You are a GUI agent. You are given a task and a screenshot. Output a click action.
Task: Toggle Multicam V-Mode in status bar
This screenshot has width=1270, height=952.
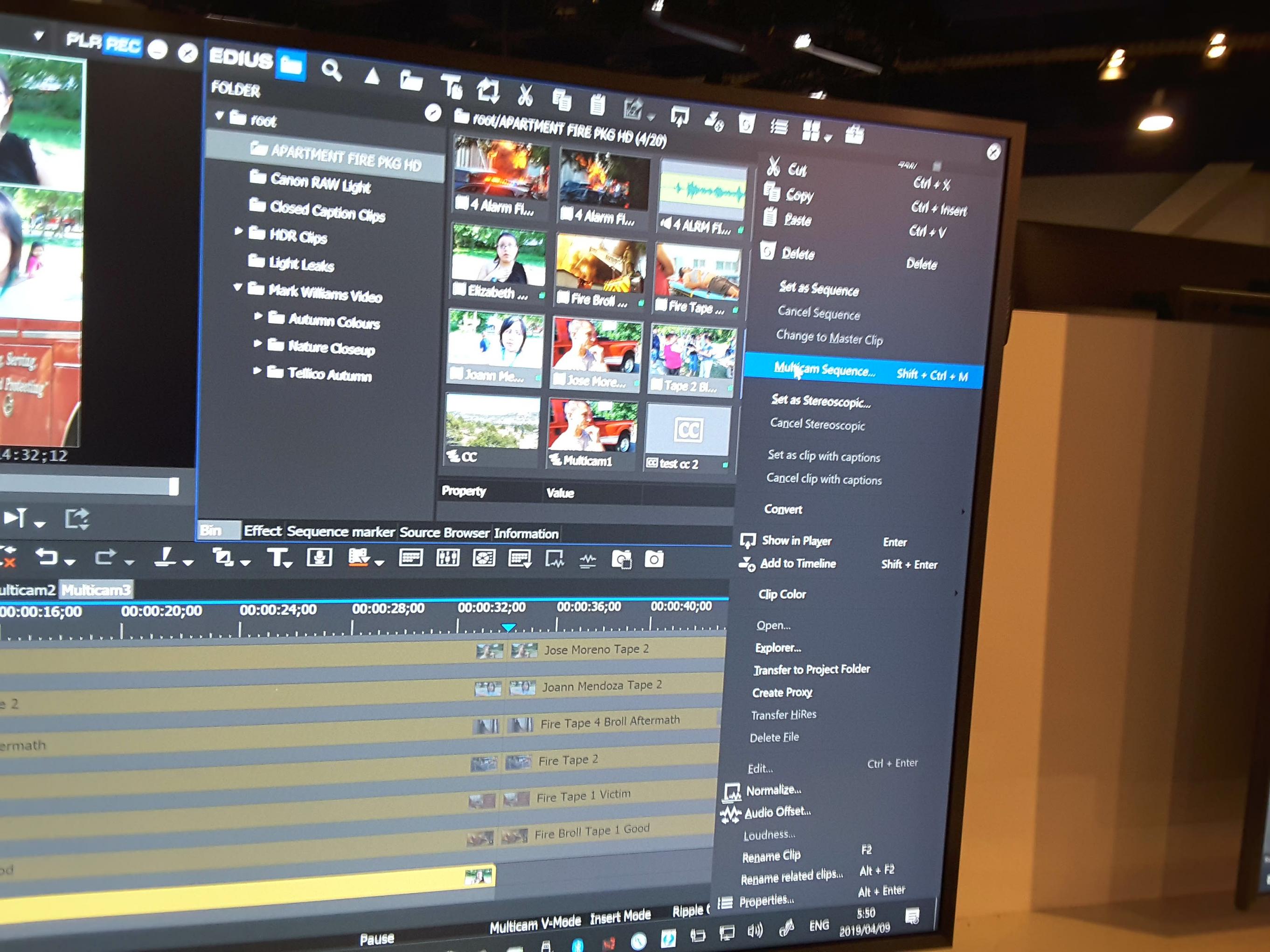click(535, 923)
